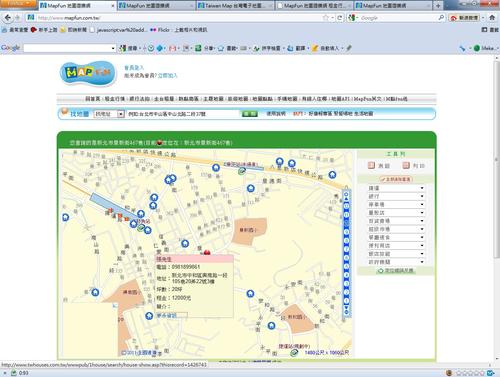500x377 pixels.
Task: Open the browser home page icon
Action: [492, 18]
